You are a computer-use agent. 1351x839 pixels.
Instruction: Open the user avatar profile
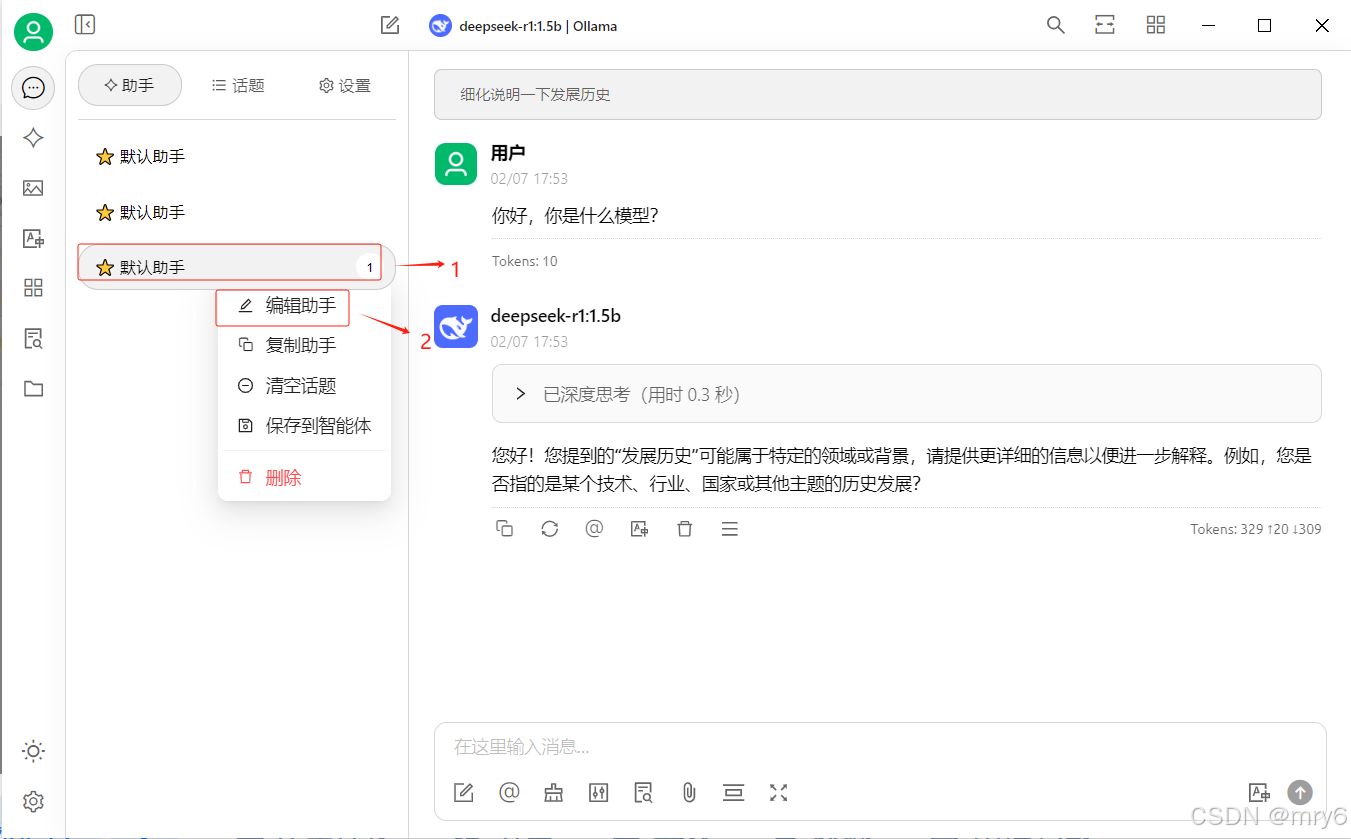coord(33,32)
